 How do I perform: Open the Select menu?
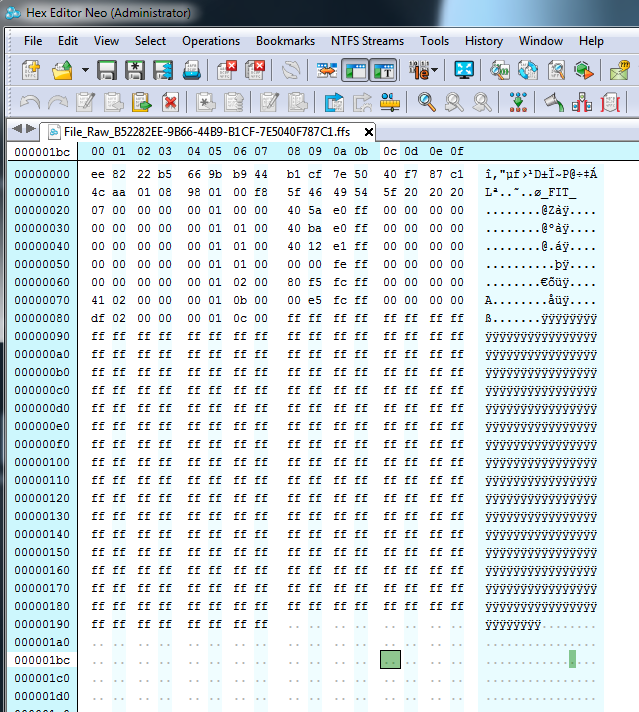coord(150,41)
